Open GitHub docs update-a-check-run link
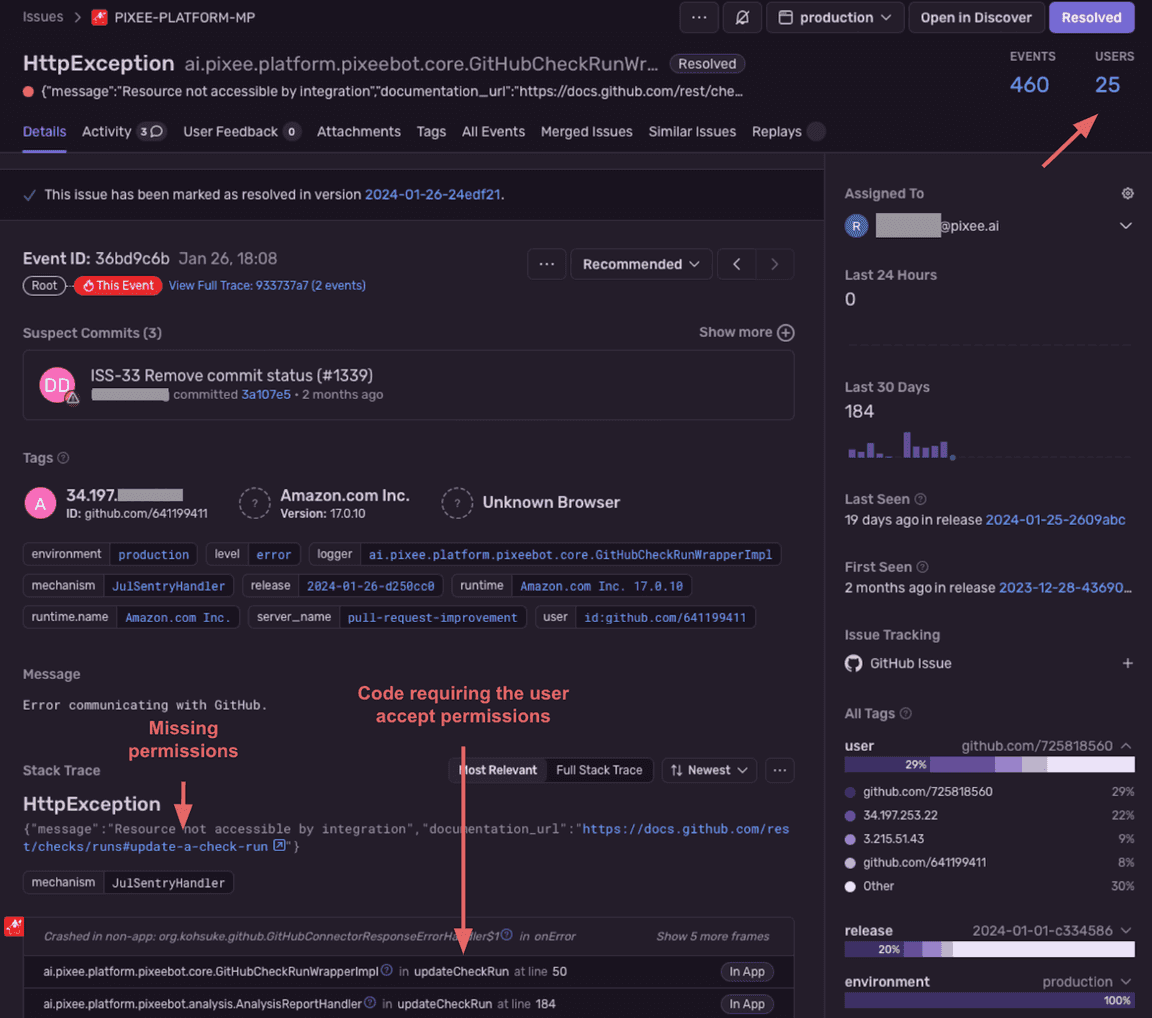This screenshot has width=1152, height=1018. (x=406, y=838)
